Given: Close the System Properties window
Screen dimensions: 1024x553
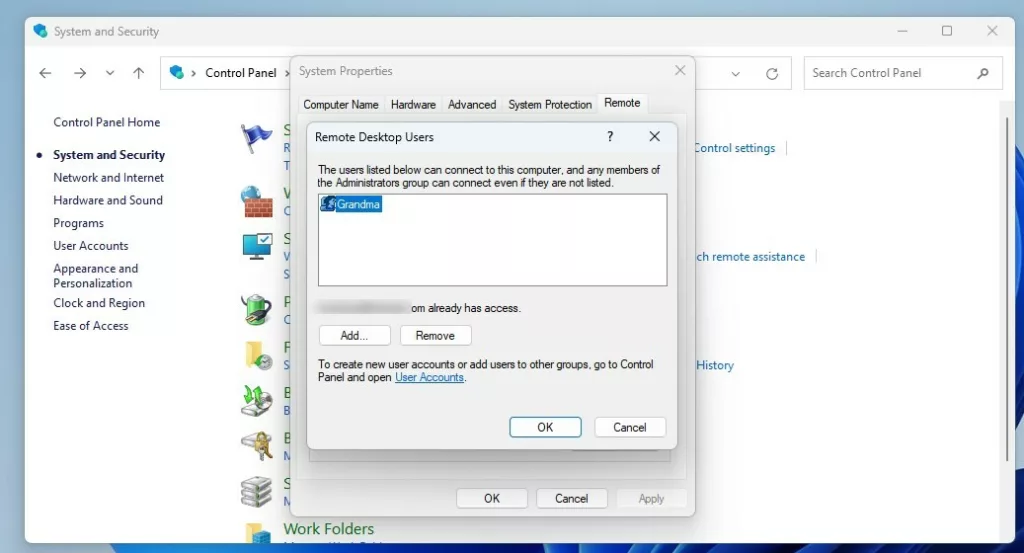Looking at the screenshot, I should coord(680,70).
